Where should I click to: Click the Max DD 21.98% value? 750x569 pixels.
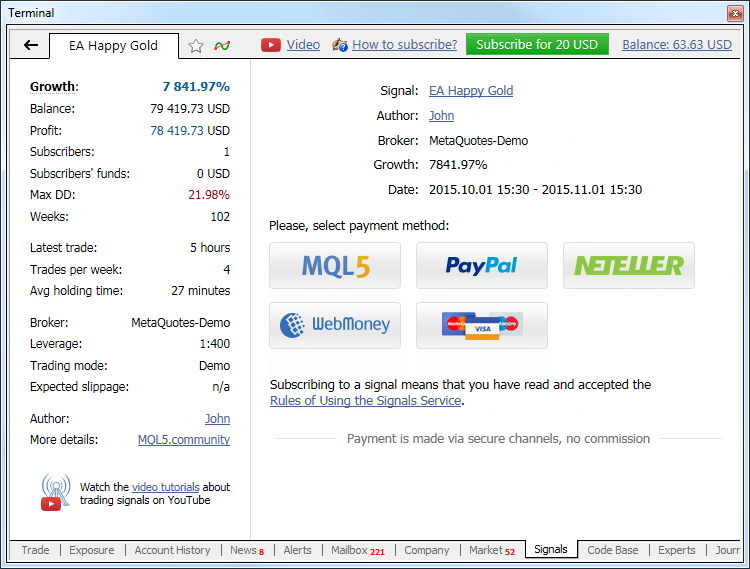click(209, 195)
